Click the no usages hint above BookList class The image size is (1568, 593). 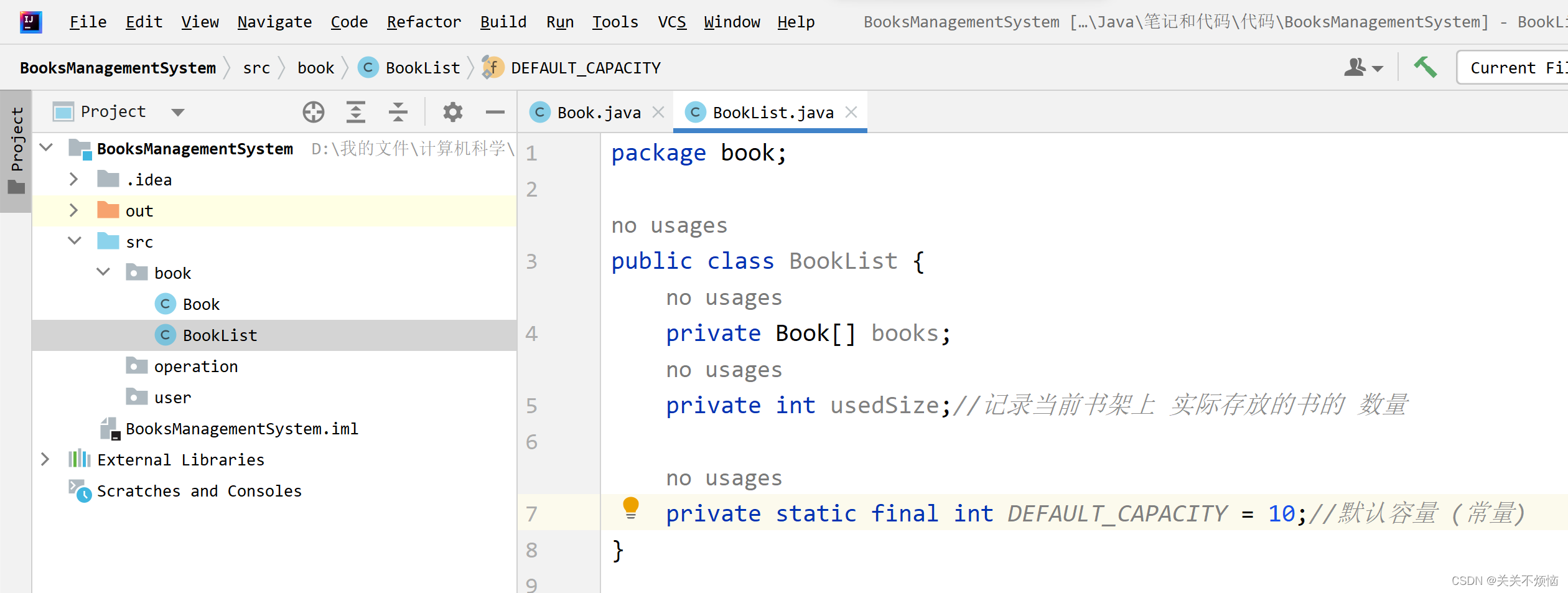point(670,225)
